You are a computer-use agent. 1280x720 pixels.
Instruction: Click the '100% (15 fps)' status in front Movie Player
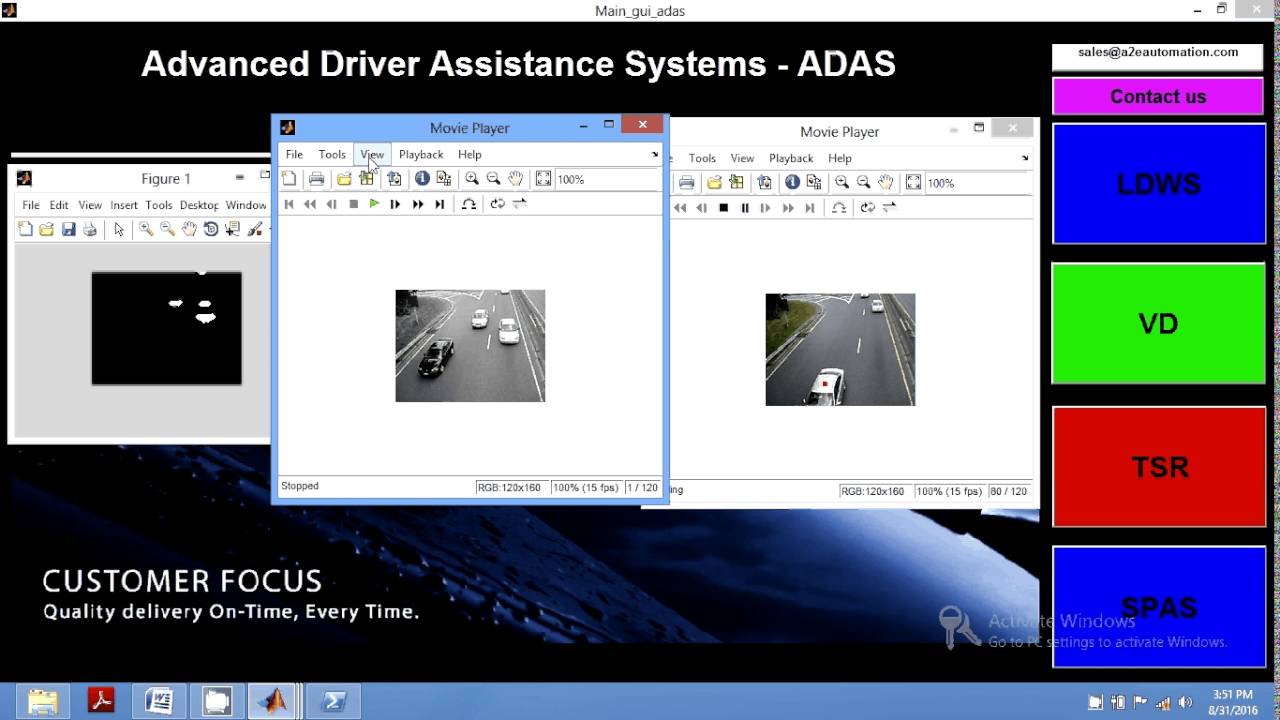click(x=586, y=488)
